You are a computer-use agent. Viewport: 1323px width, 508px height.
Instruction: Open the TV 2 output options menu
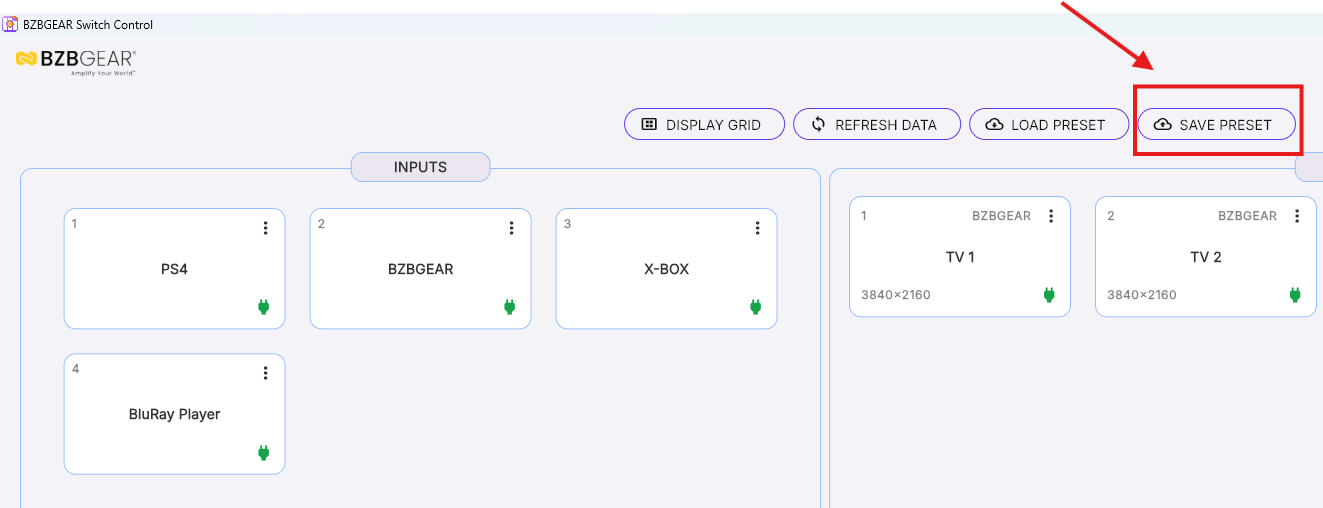(1297, 216)
